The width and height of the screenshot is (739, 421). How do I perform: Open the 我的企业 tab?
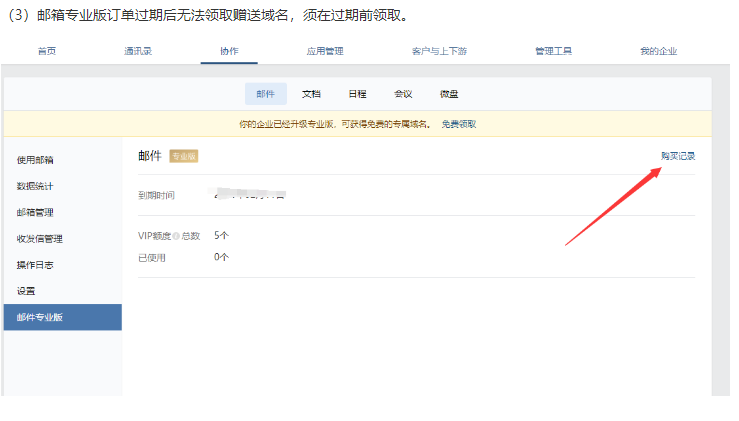point(658,51)
